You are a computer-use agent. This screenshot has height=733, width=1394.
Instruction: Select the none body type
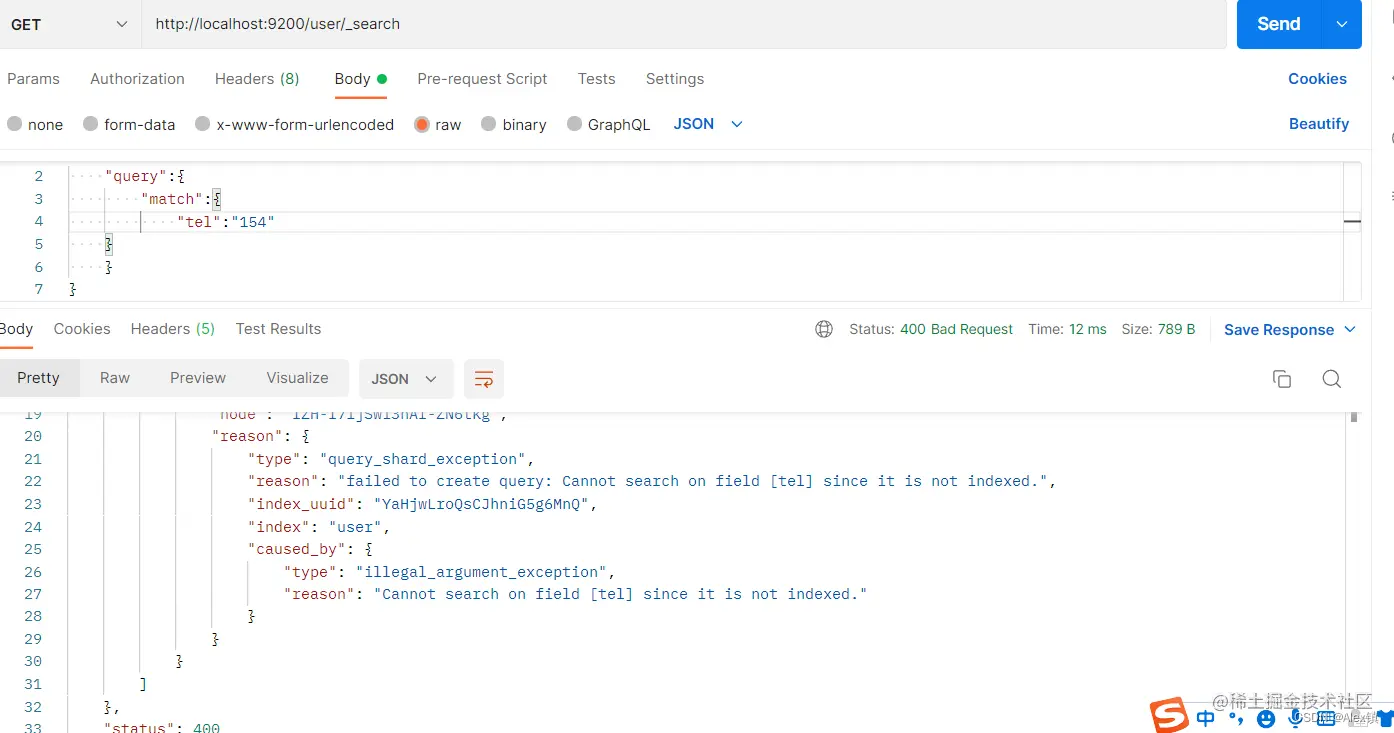pos(35,124)
